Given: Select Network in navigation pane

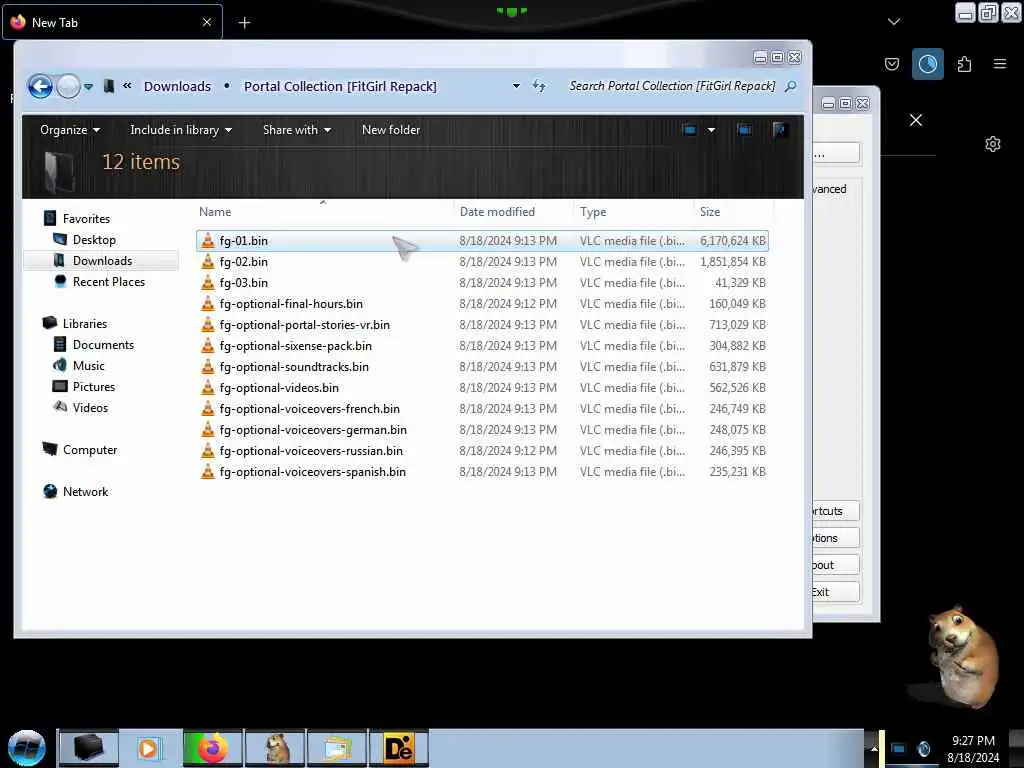Looking at the screenshot, I should pyautogui.click(x=85, y=492).
